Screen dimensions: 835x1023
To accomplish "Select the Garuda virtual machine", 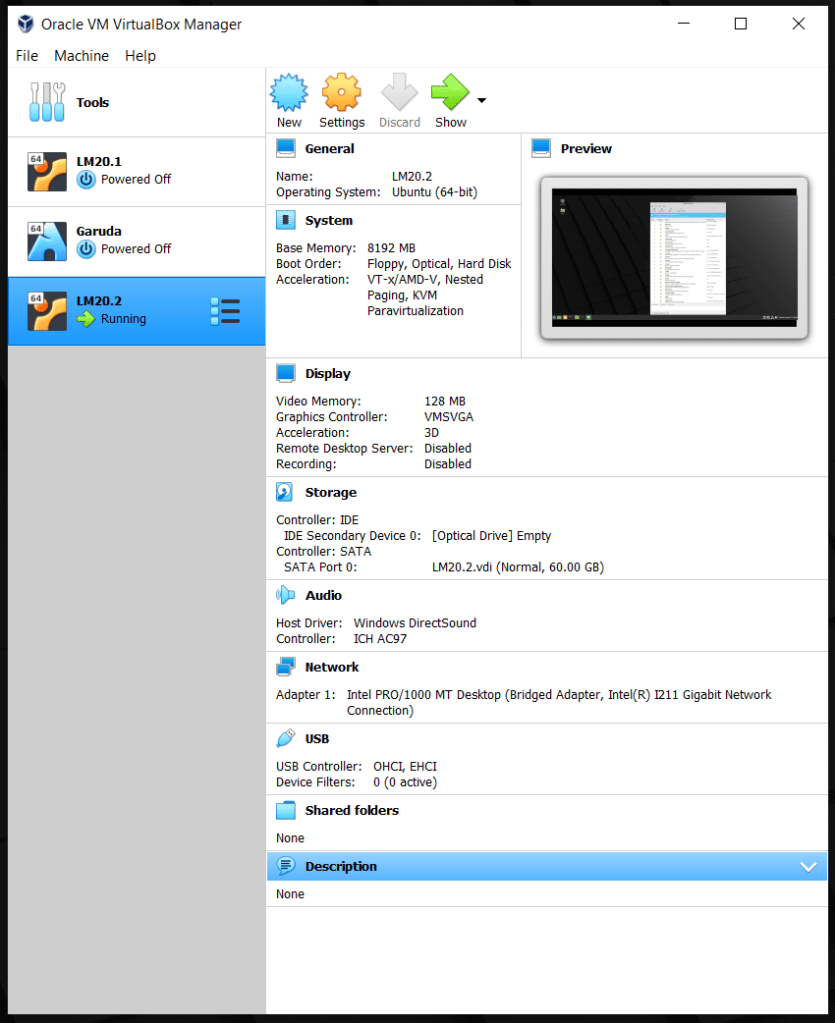I will (137, 241).
